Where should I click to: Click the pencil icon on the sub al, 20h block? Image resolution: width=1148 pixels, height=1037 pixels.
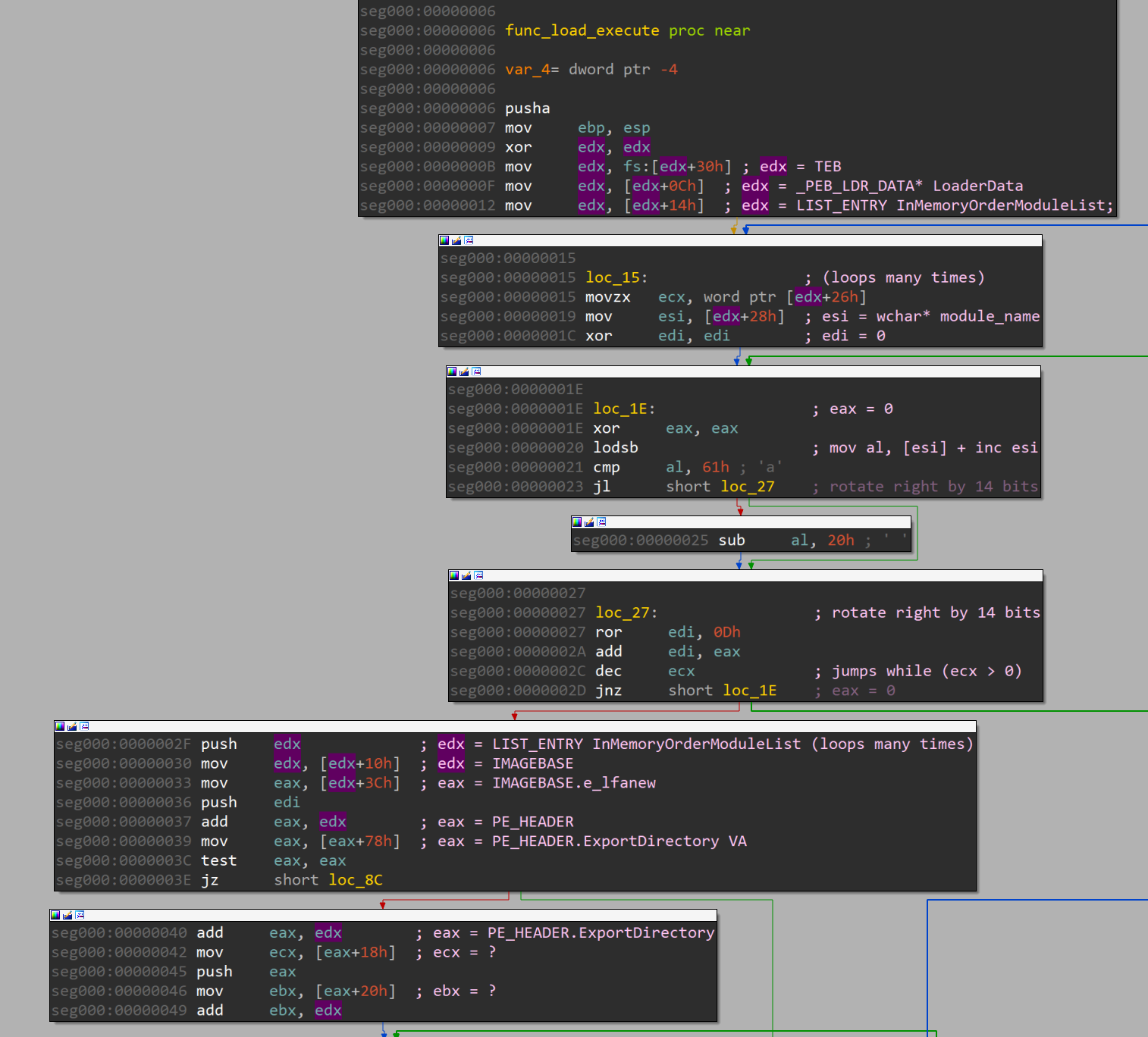coord(589,522)
